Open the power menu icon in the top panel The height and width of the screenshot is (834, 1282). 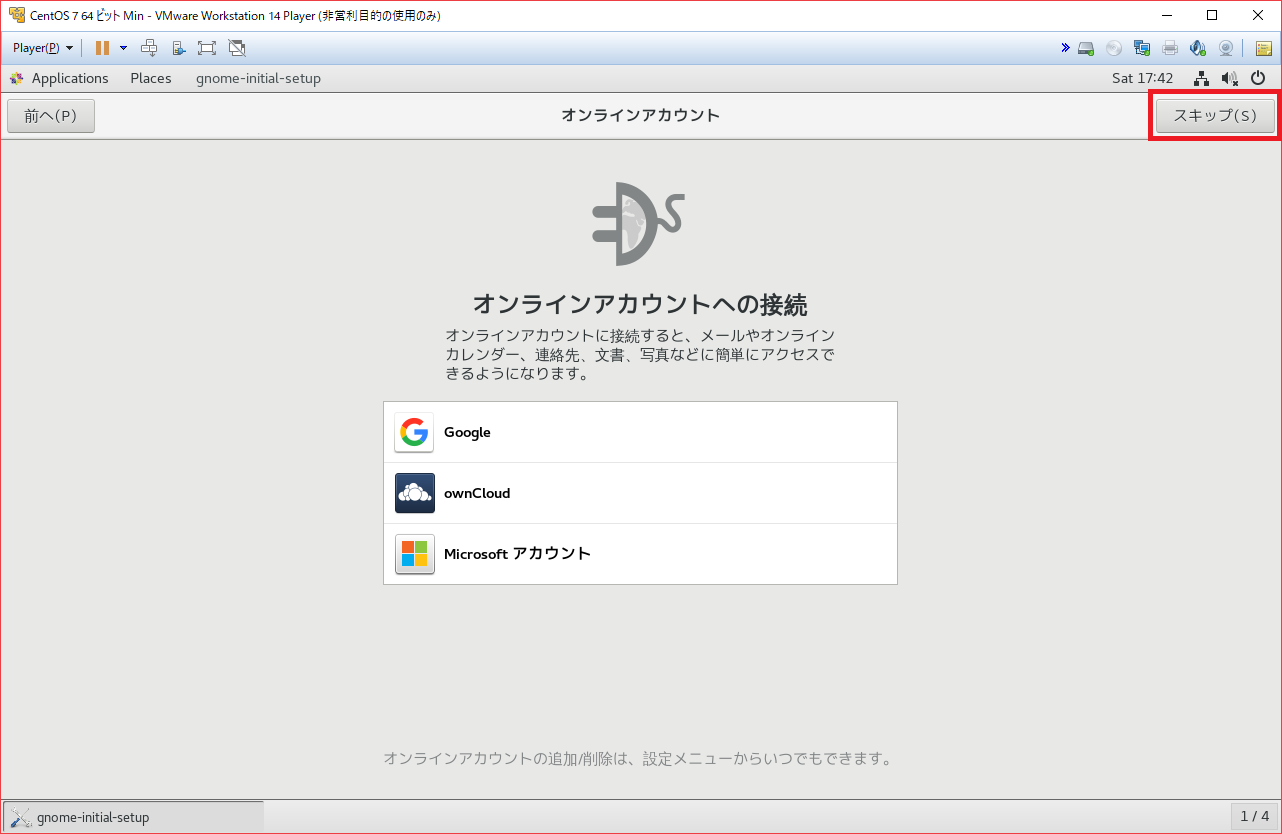(1258, 78)
